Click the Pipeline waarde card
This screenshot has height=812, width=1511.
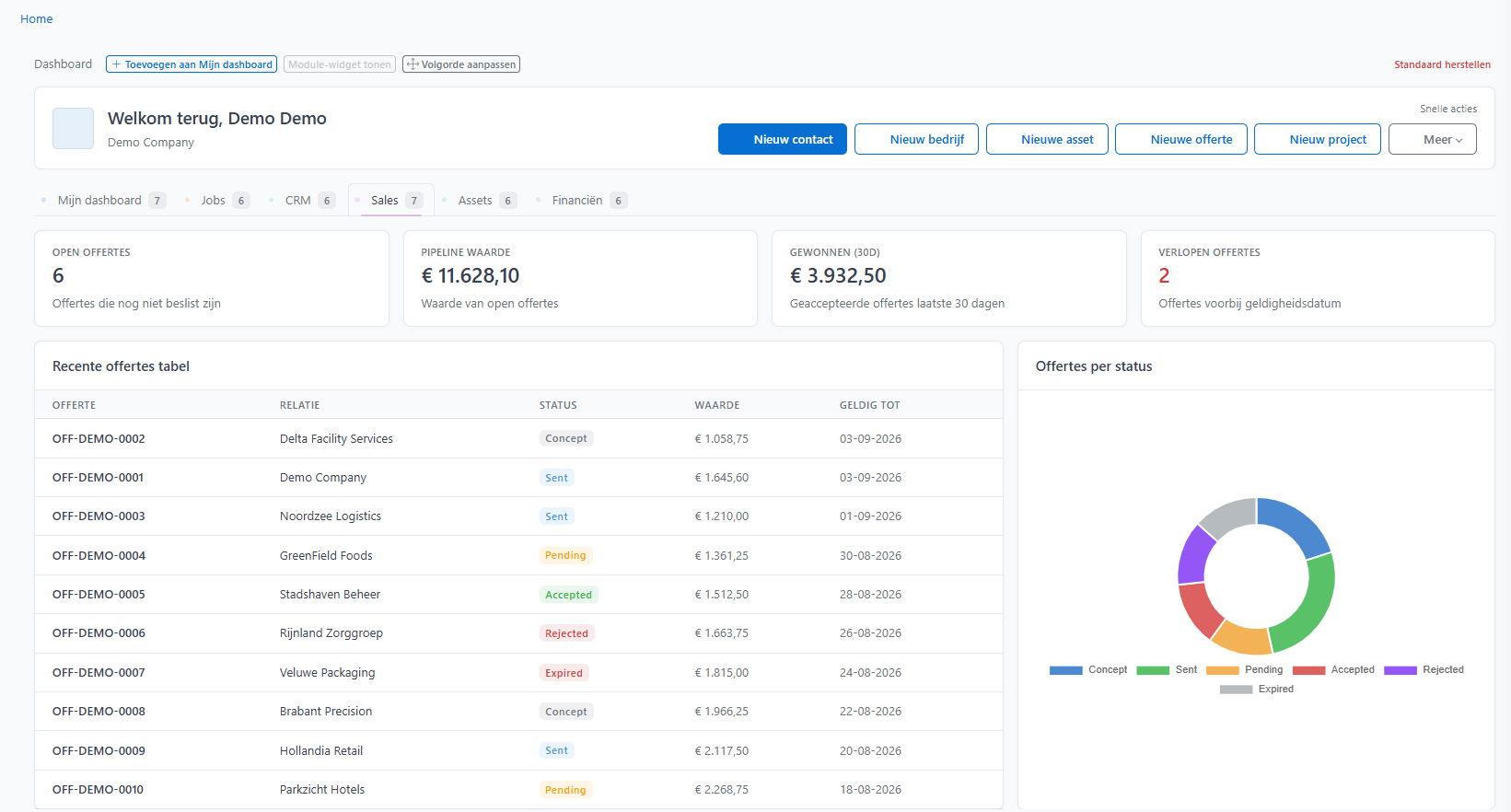click(x=580, y=278)
